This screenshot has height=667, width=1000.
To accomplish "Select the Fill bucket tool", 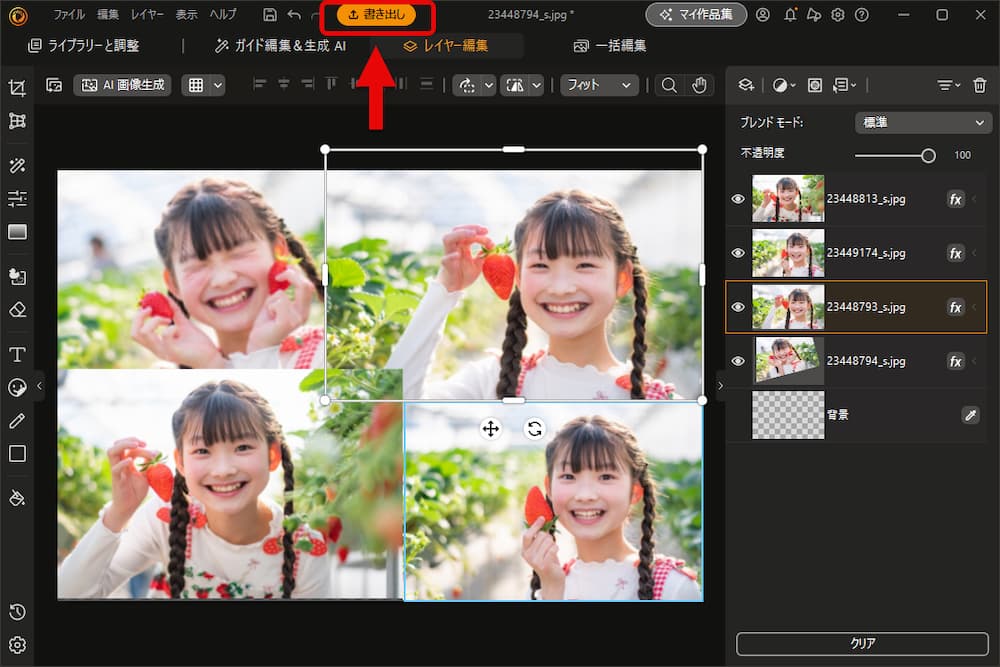I will (x=17, y=498).
